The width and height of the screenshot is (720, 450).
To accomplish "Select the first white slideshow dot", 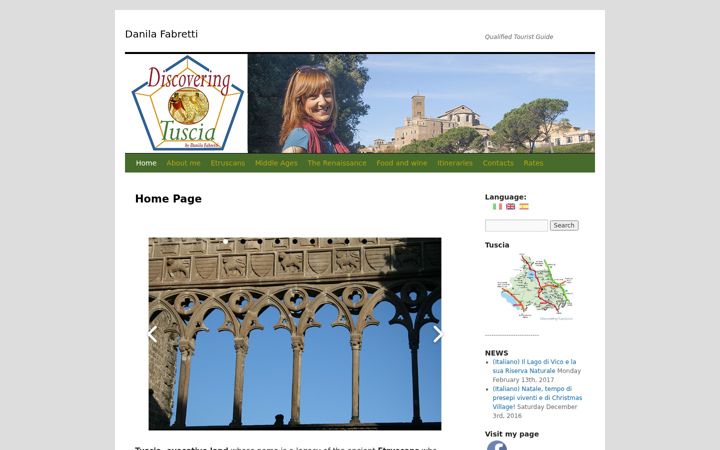I will click(x=225, y=241).
